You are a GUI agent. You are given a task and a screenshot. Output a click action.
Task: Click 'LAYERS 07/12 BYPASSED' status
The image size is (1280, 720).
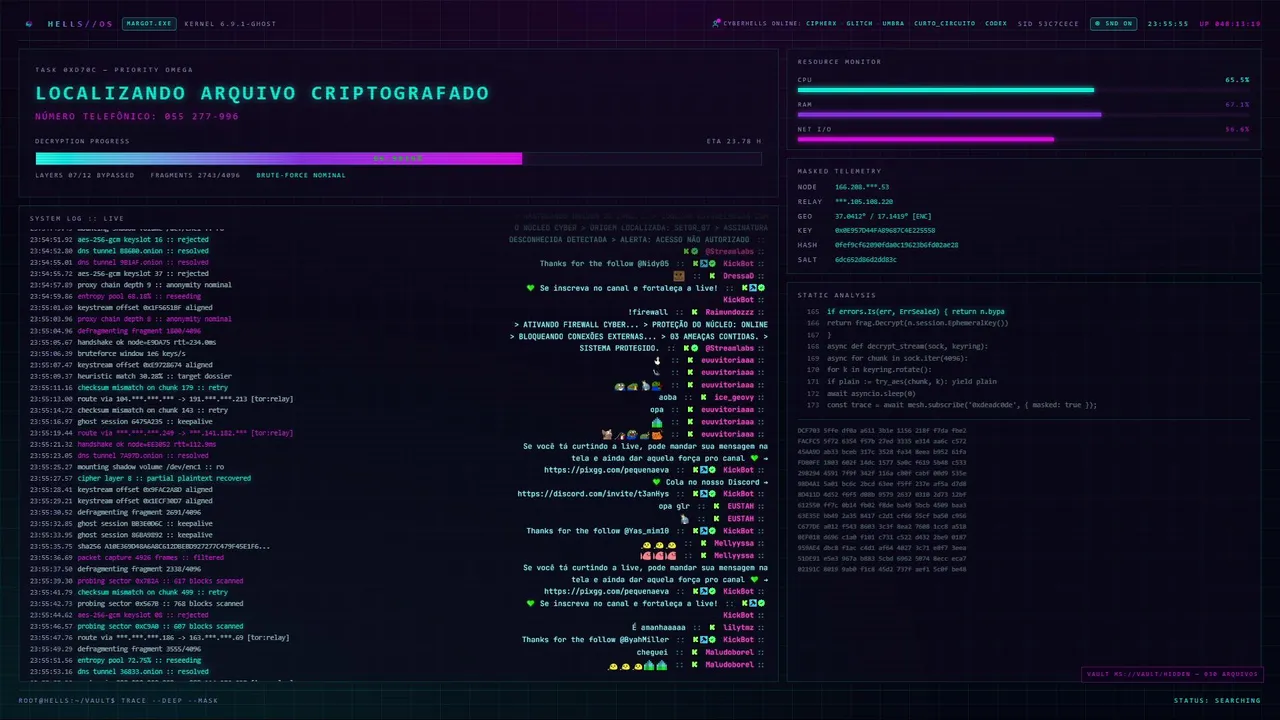click(85, 175)
